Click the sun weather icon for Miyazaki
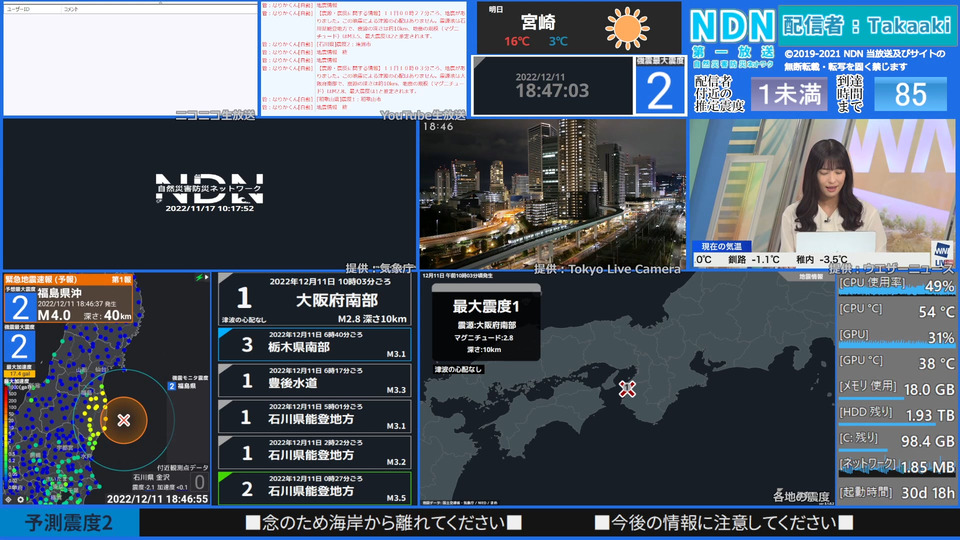The width and height of the screenshot is (960, 540). click(x=628, y=28)
